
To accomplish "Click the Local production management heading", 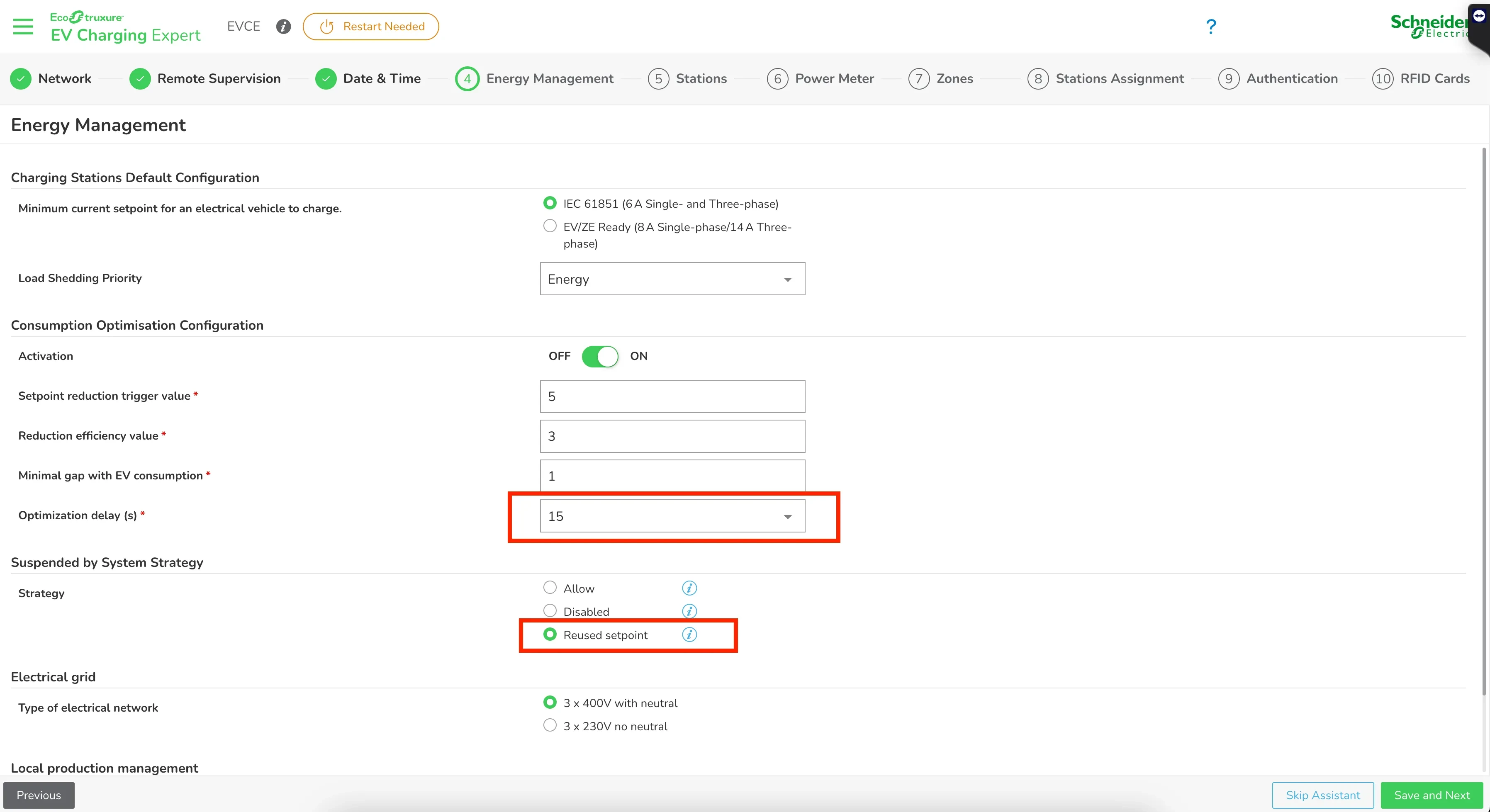I will tap(105, 768).
